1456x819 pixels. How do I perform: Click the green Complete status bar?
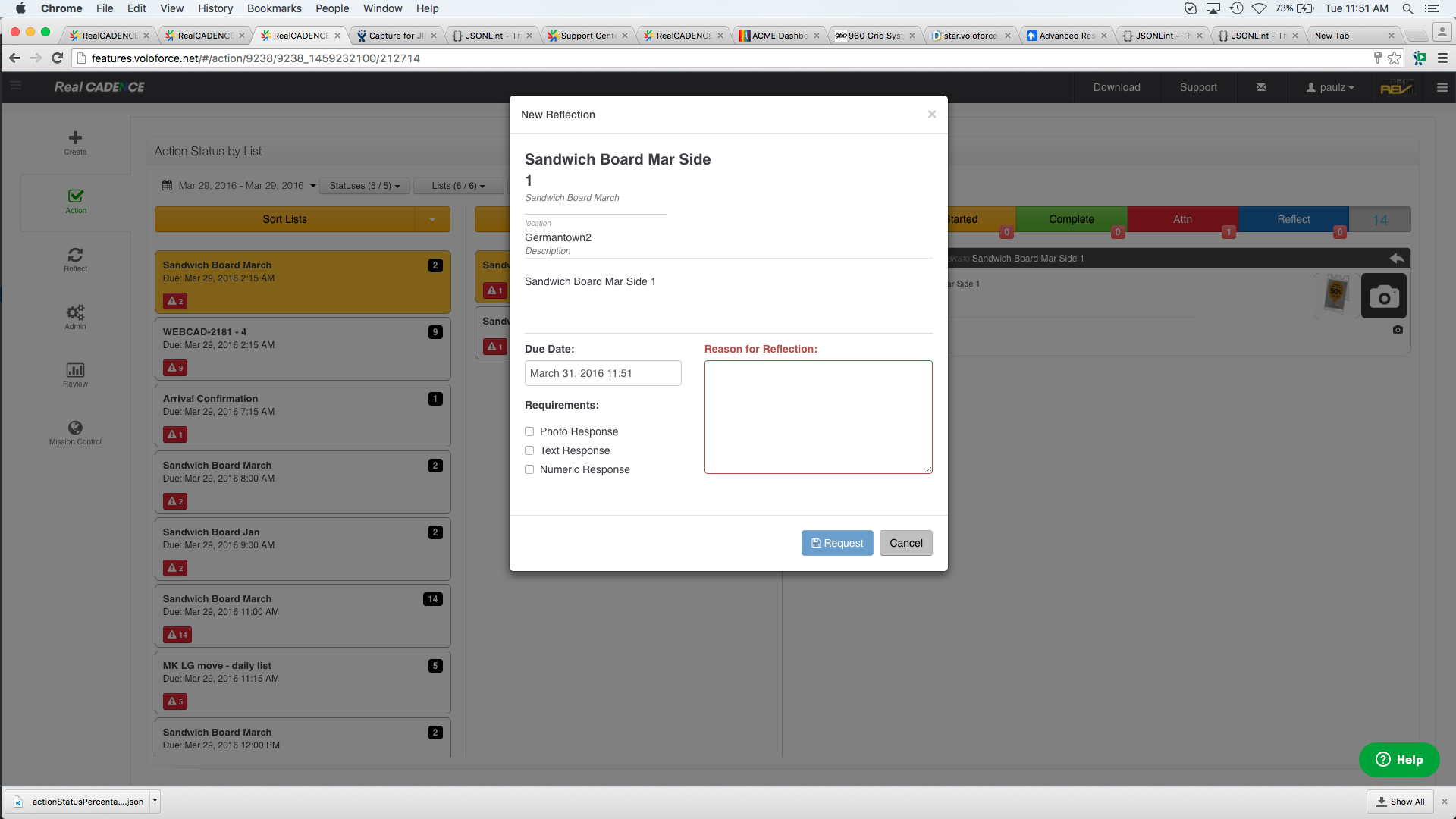1071,219
